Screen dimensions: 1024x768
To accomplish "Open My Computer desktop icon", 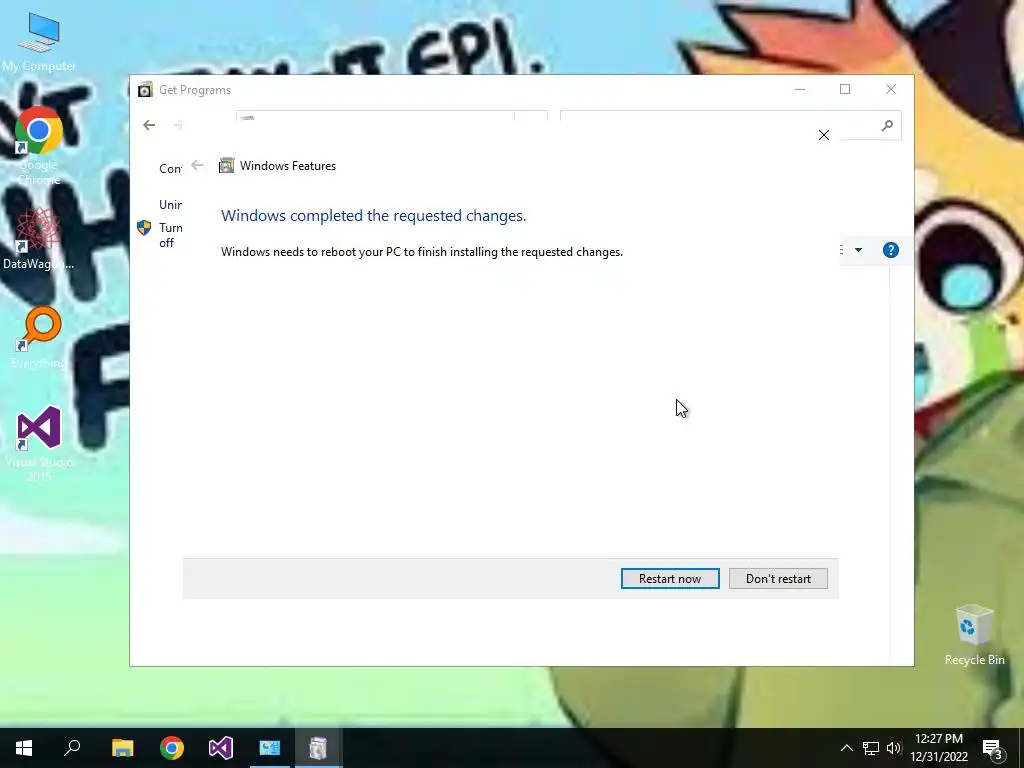I will click(x=39, y=42).
